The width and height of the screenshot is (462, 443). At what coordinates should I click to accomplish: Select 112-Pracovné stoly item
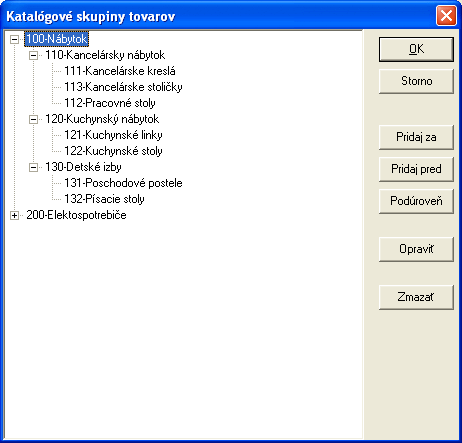pyautogui.click(x=110, y=103)
